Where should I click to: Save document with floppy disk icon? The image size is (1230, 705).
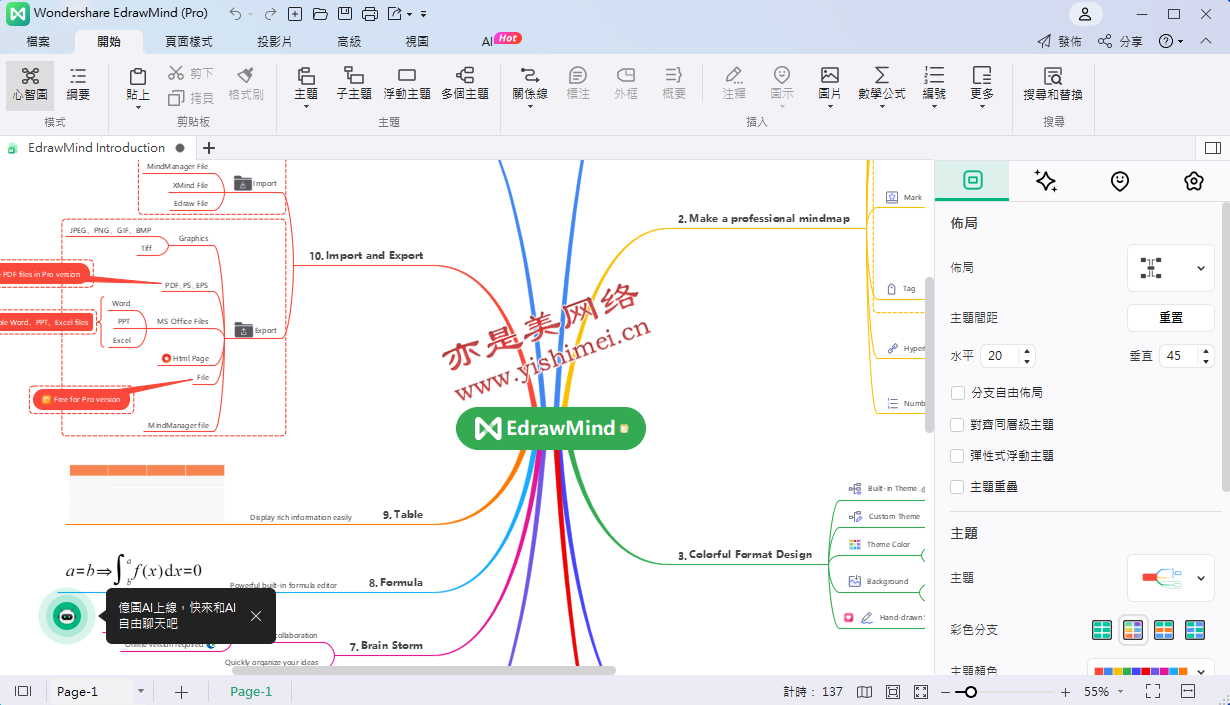point(345,14)
